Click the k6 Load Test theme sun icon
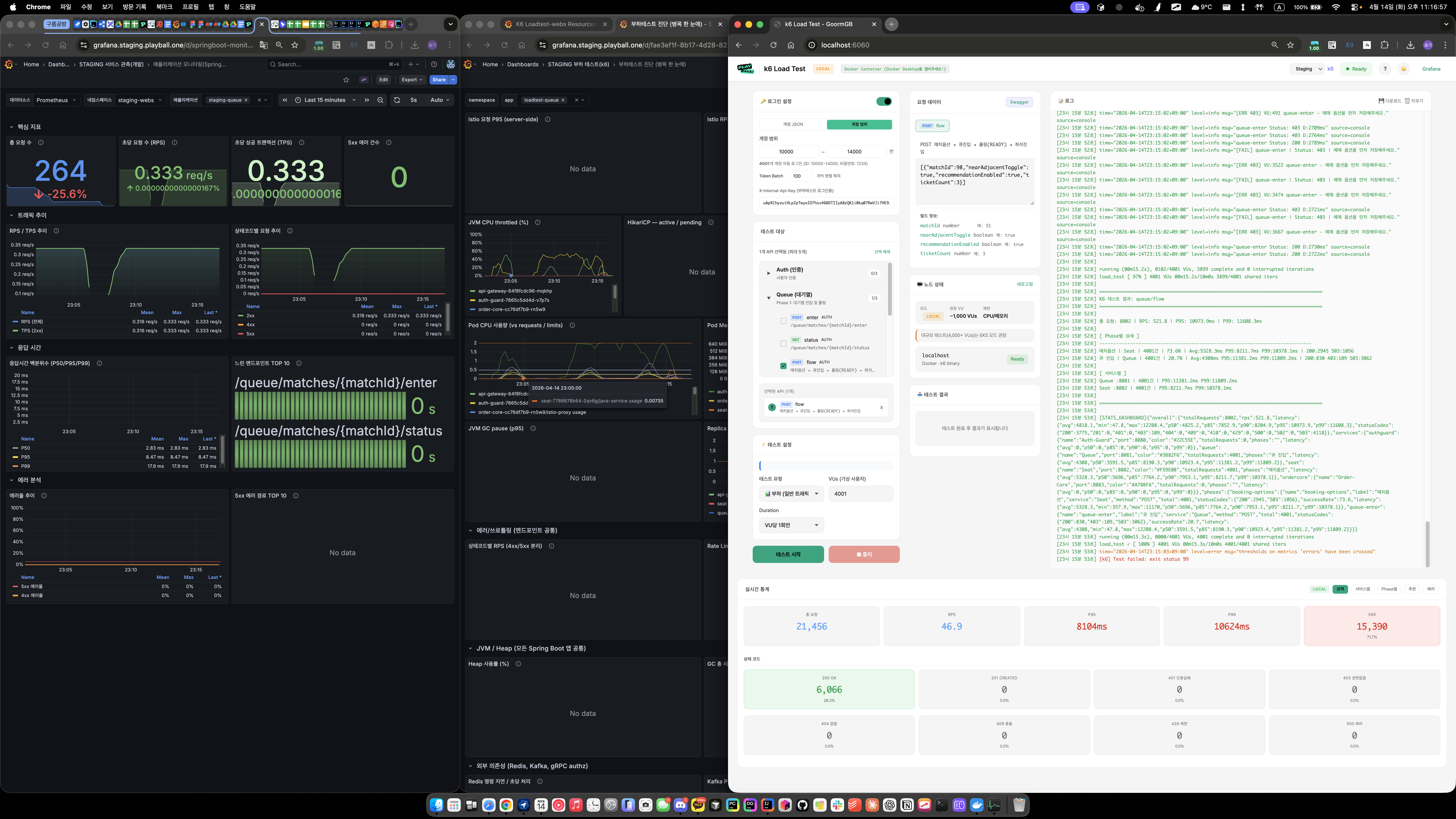The height and width of the screenshot is (819, 1456). pyautogui.click(x=1403, y=69)
